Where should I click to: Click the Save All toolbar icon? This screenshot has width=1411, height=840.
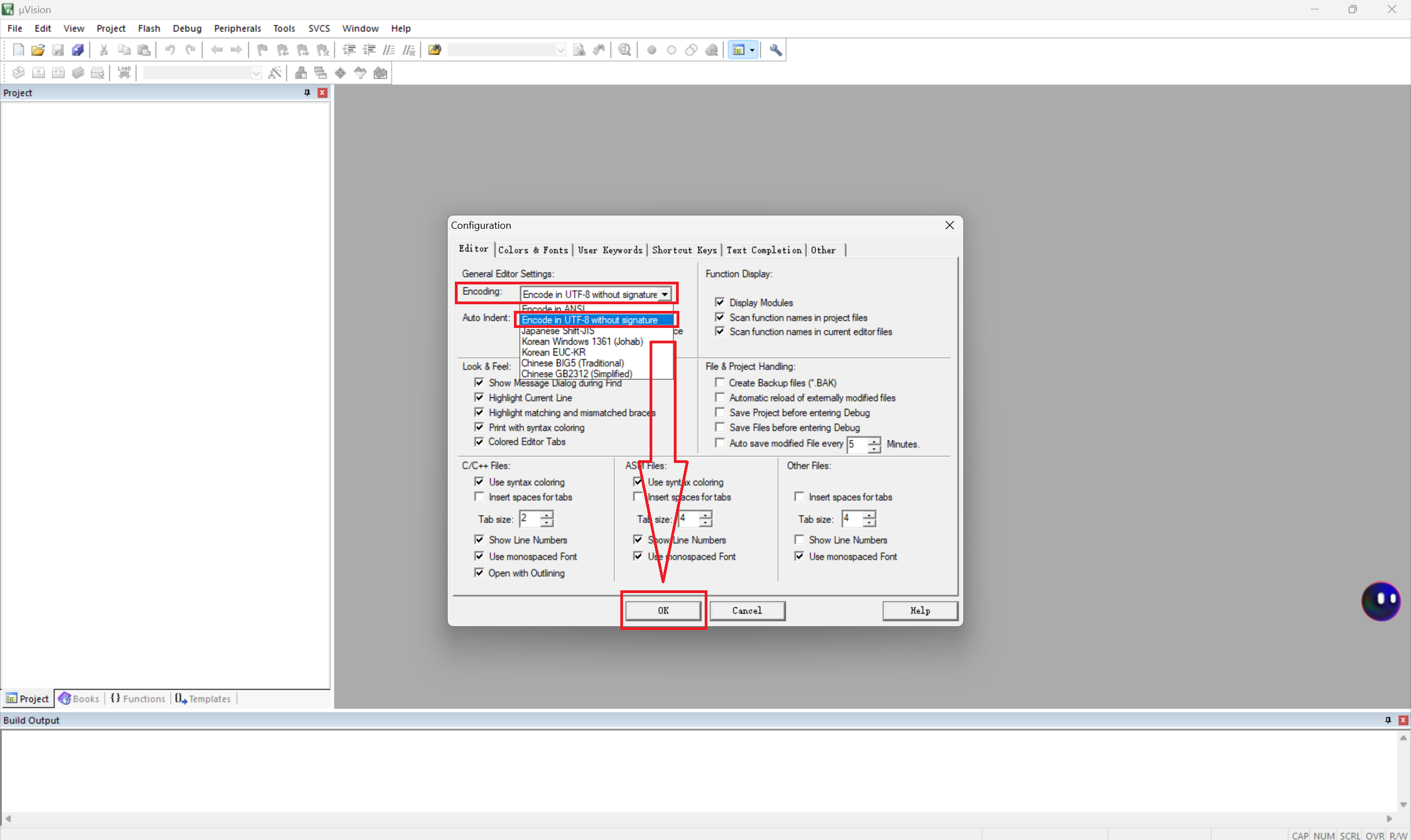78,50
